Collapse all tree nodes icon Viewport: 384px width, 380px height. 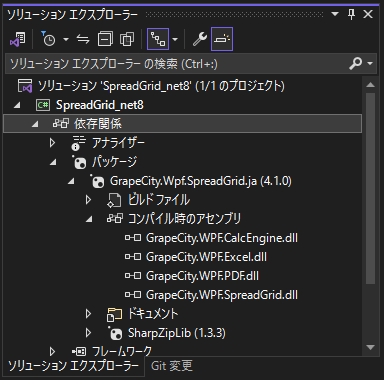[x=105, y=39]
